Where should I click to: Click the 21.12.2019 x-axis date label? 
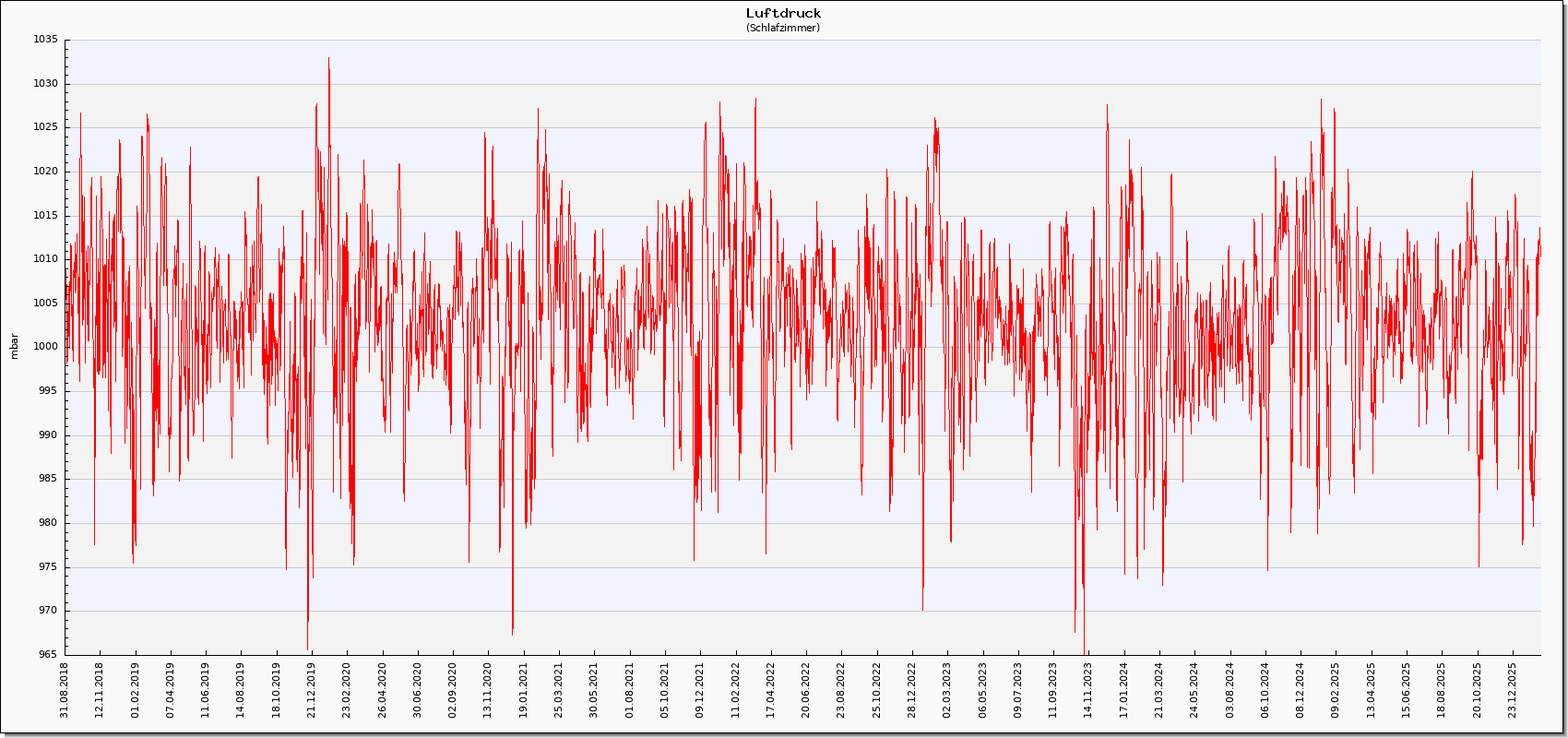[312, 688]
